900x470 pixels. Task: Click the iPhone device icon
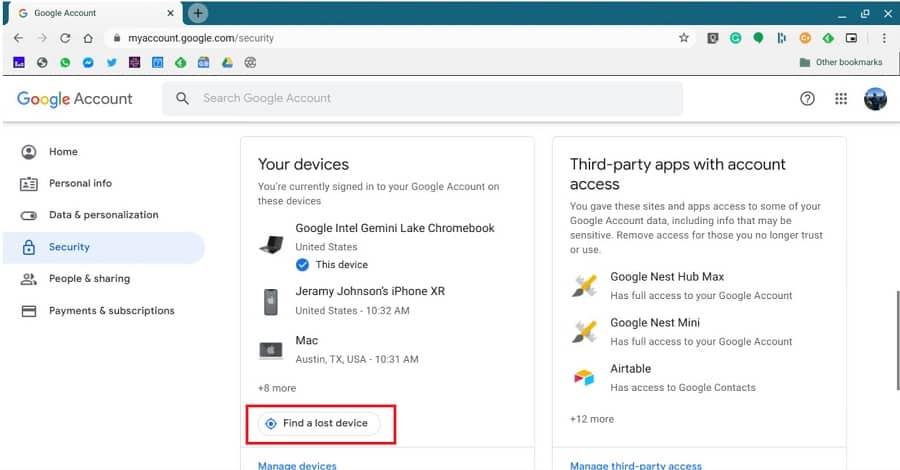coord(271,302)
